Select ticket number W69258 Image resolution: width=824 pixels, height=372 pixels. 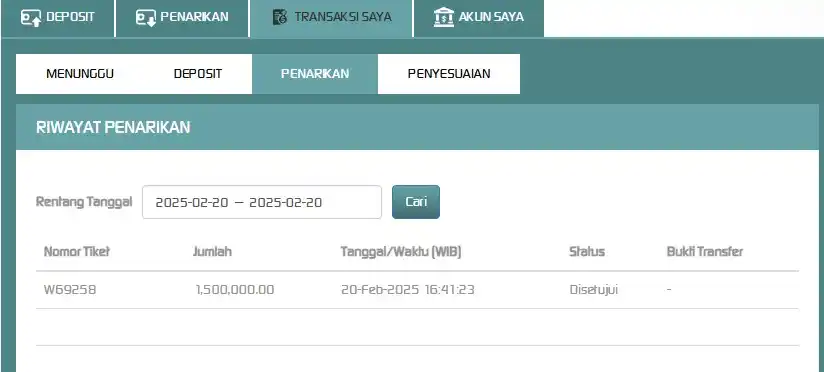[70, 290]
